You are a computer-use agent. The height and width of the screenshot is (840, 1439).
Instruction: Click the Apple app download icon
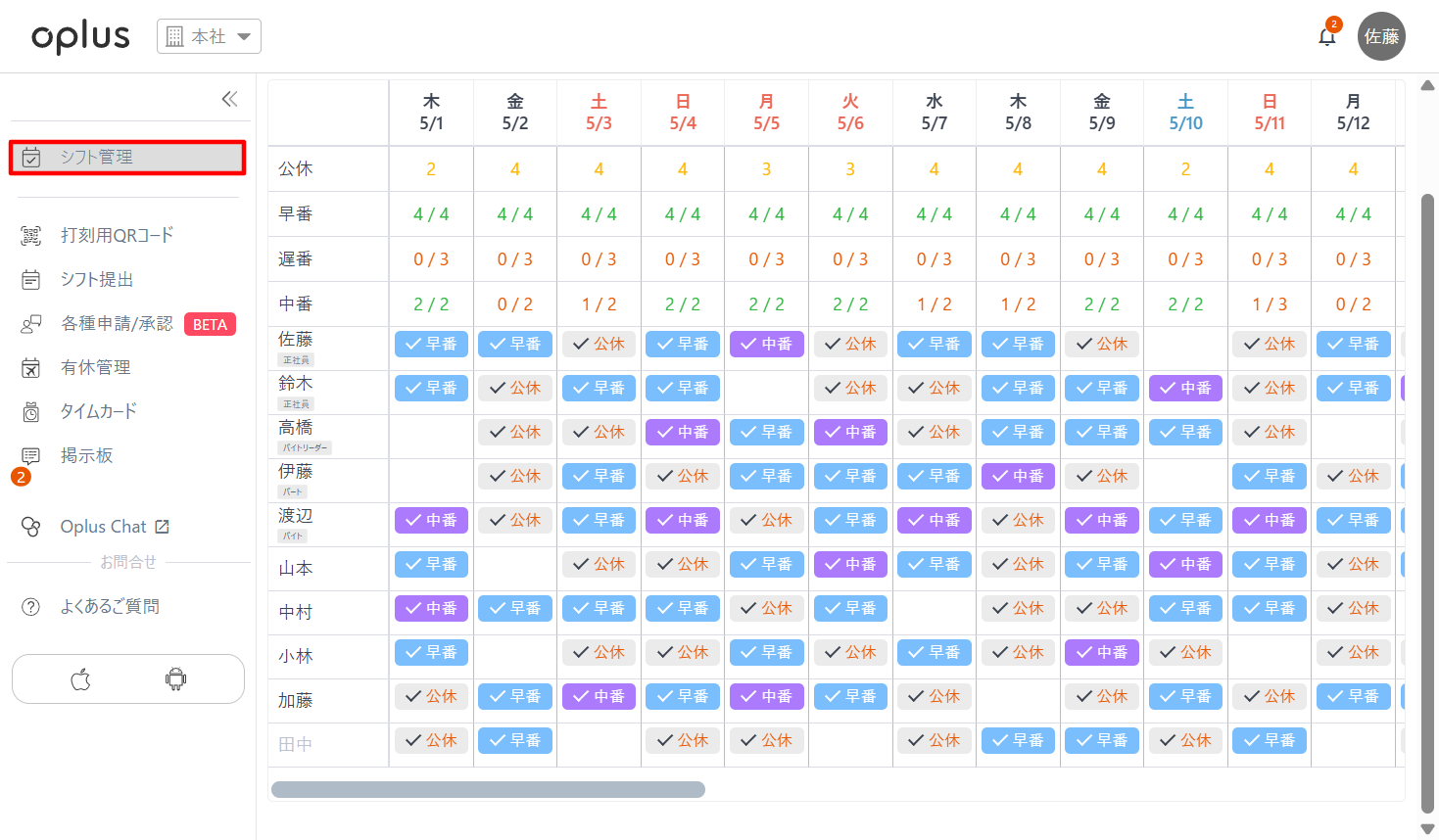pos(80,679)
